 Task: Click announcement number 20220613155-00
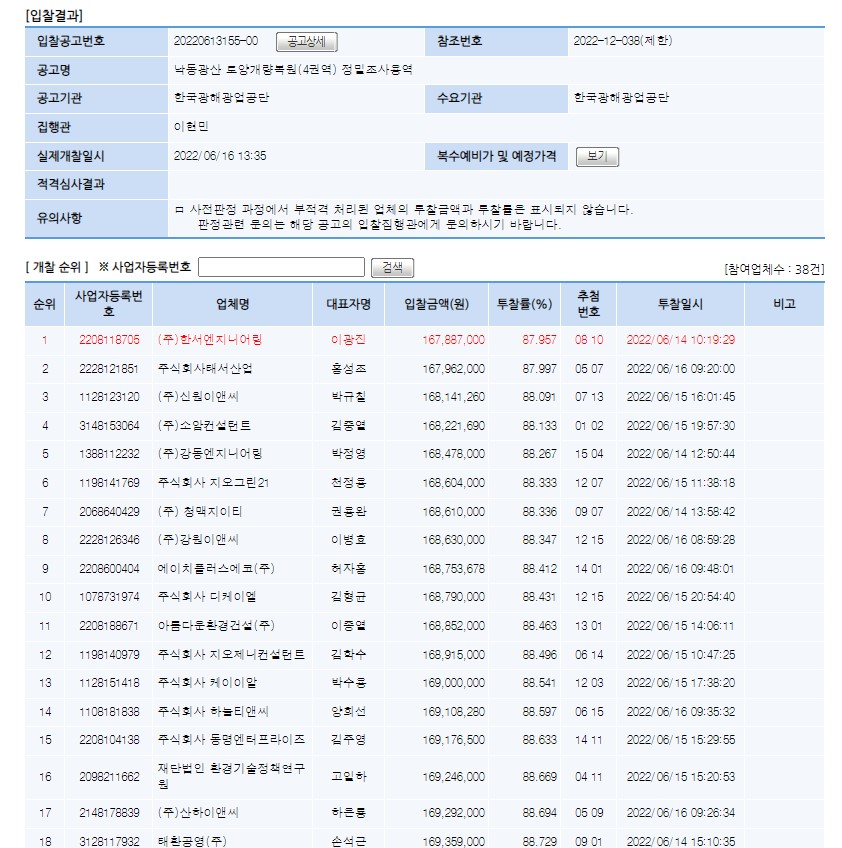click(216, 41)
